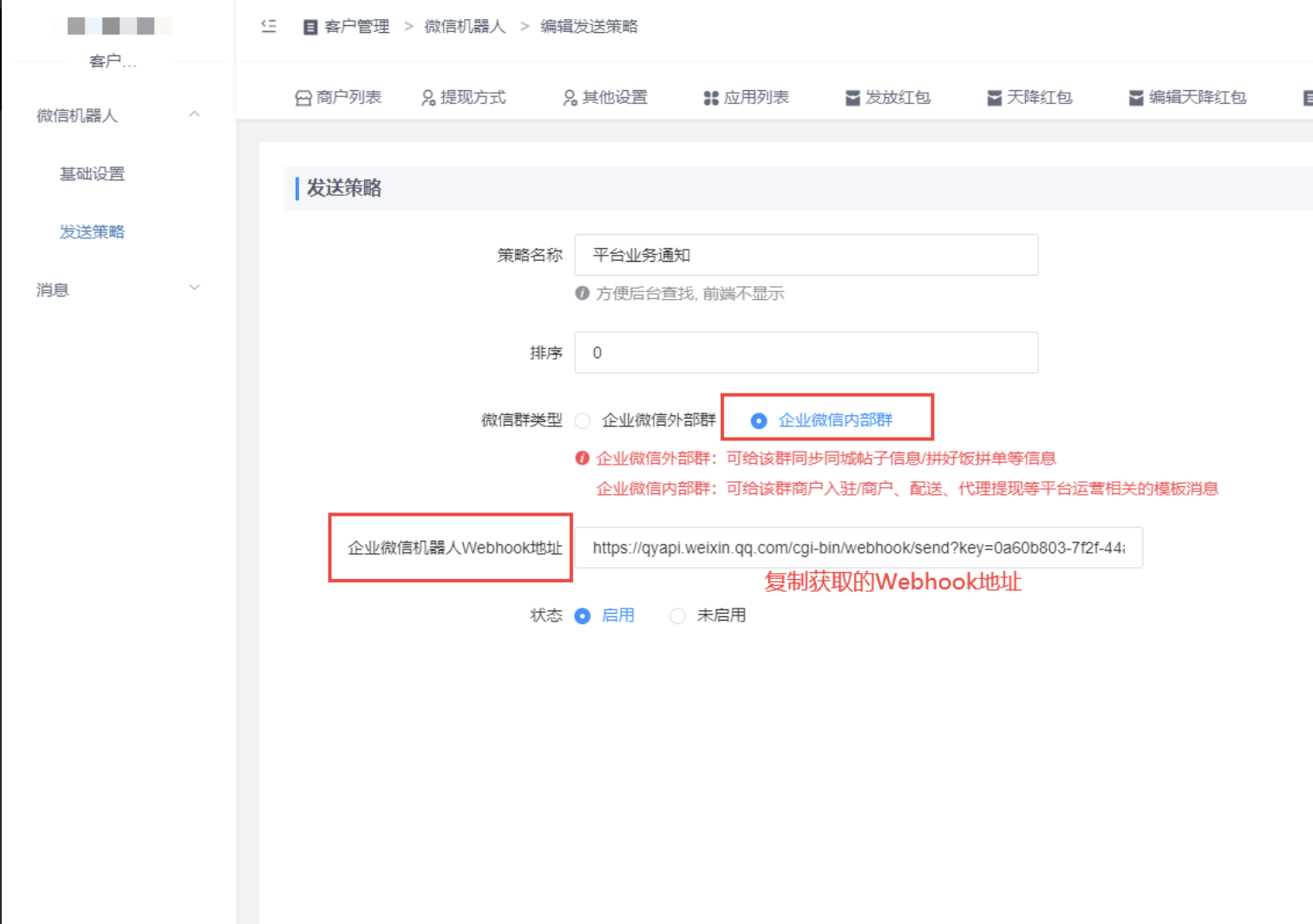Click the info icon beside 方便后台查找
Image resolution: width=1313 pixels, height=924 pixels.
click(582, 293)
